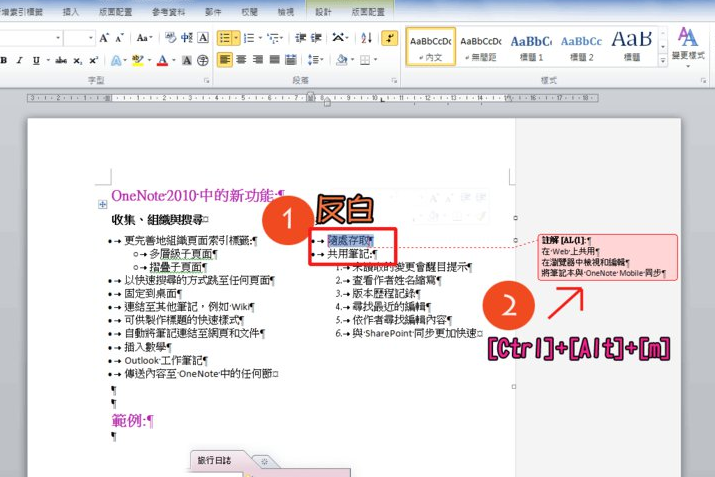Expand the Styles gallery More arrow

pos(663,61)
